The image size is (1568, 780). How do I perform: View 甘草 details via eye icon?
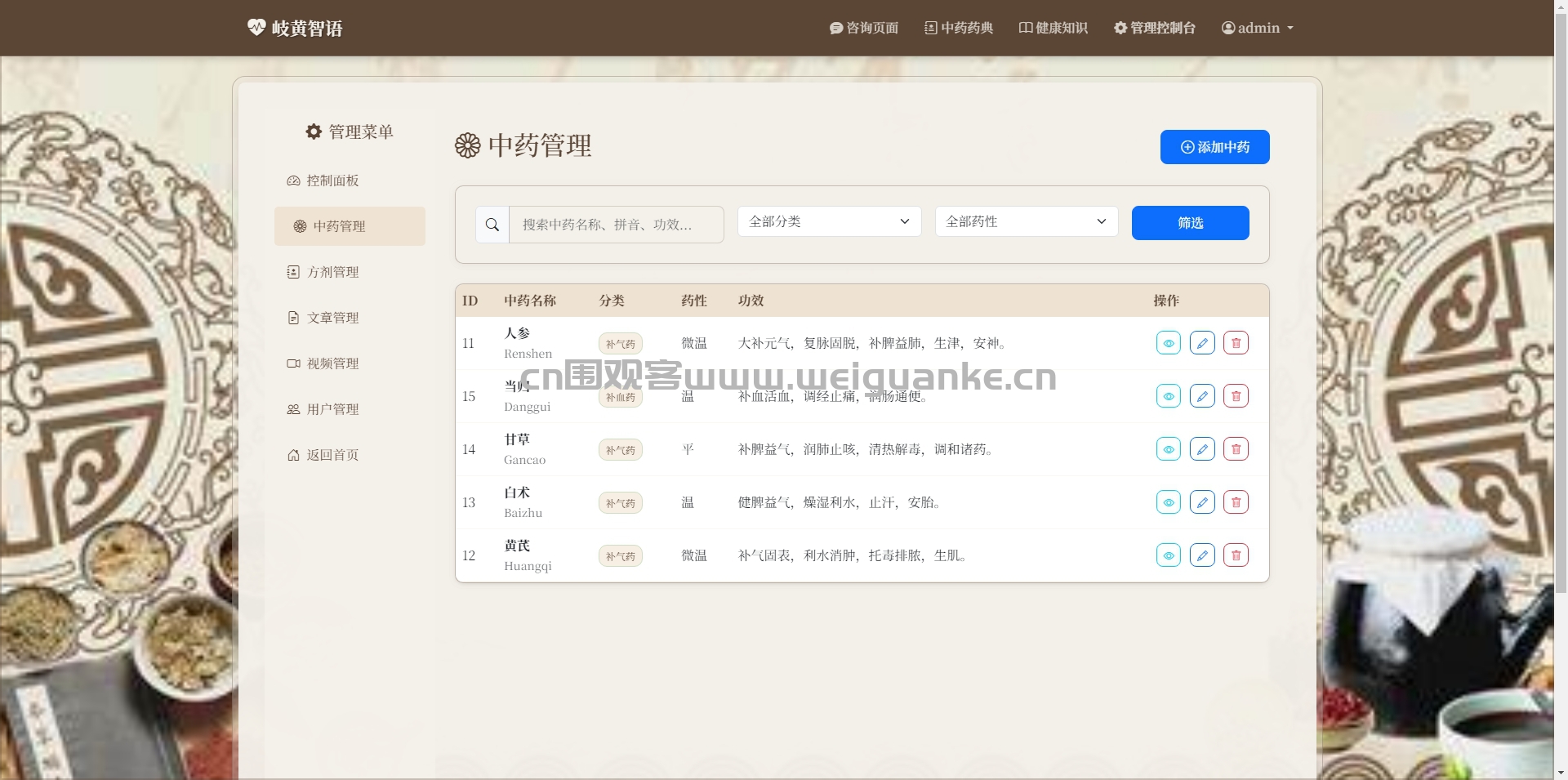pyautogui.click(x=1169, y=449)
